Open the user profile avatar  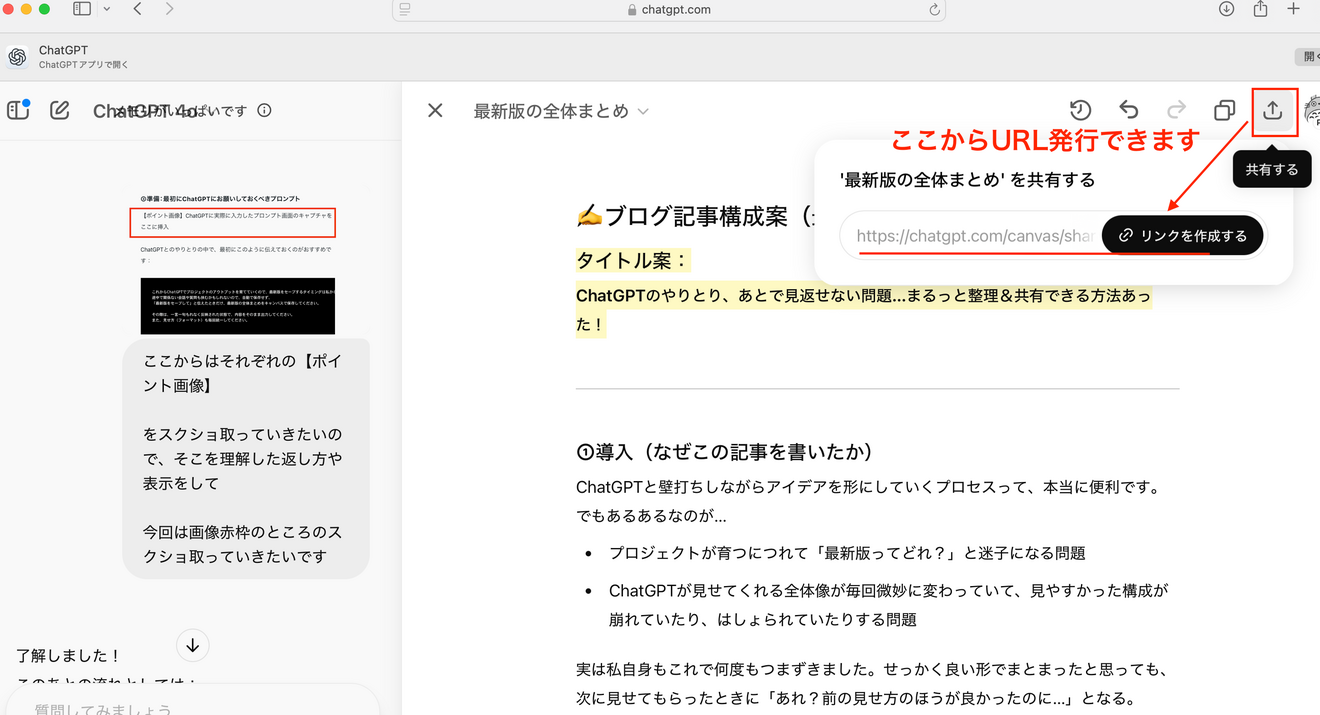click(x=1312, y=111)
